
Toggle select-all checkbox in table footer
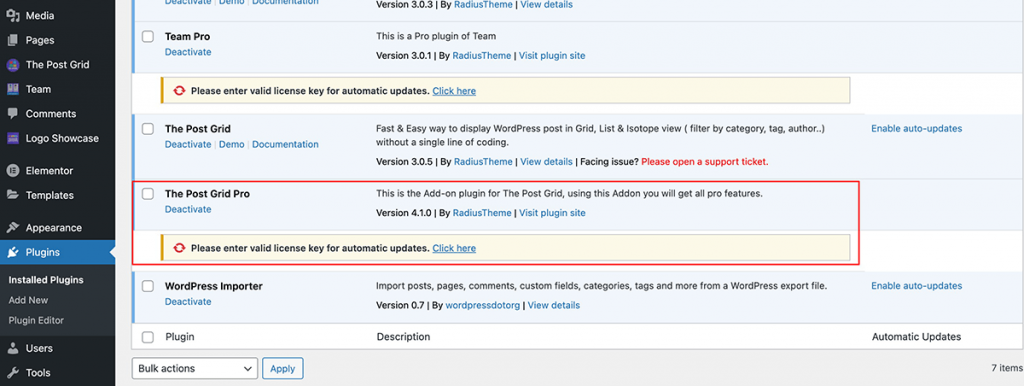[148, 337]
